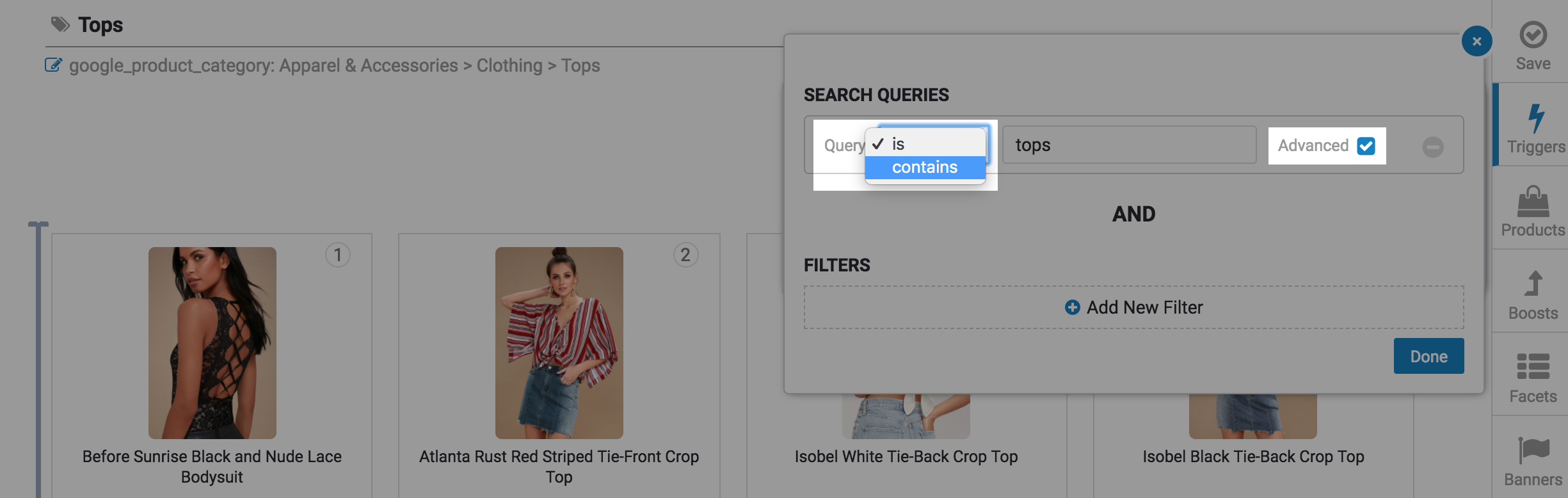Select the Atlanta Rust Red Crop Top image
Image resolution: width=1568 pixels, height=498 pixels.
[x=559, y=343]
